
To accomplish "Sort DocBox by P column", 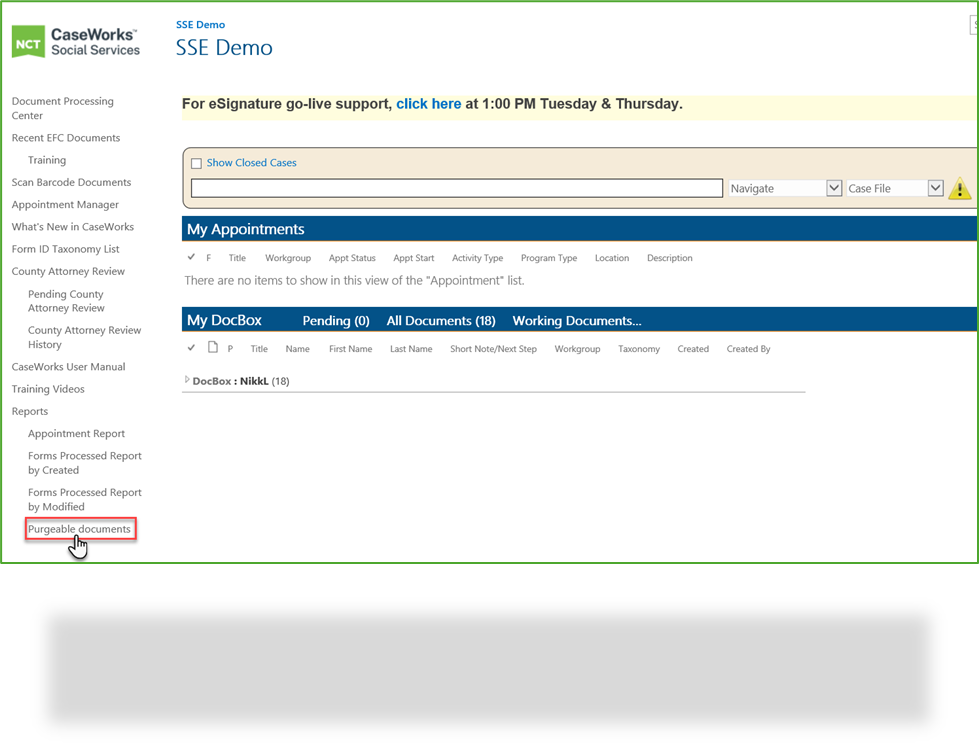I will pos(230,349).
